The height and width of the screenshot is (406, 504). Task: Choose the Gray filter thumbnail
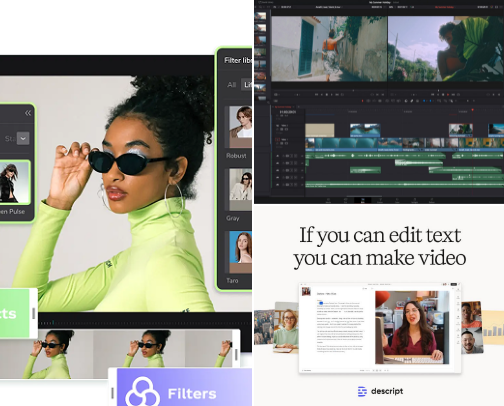(x=240, y=189)
